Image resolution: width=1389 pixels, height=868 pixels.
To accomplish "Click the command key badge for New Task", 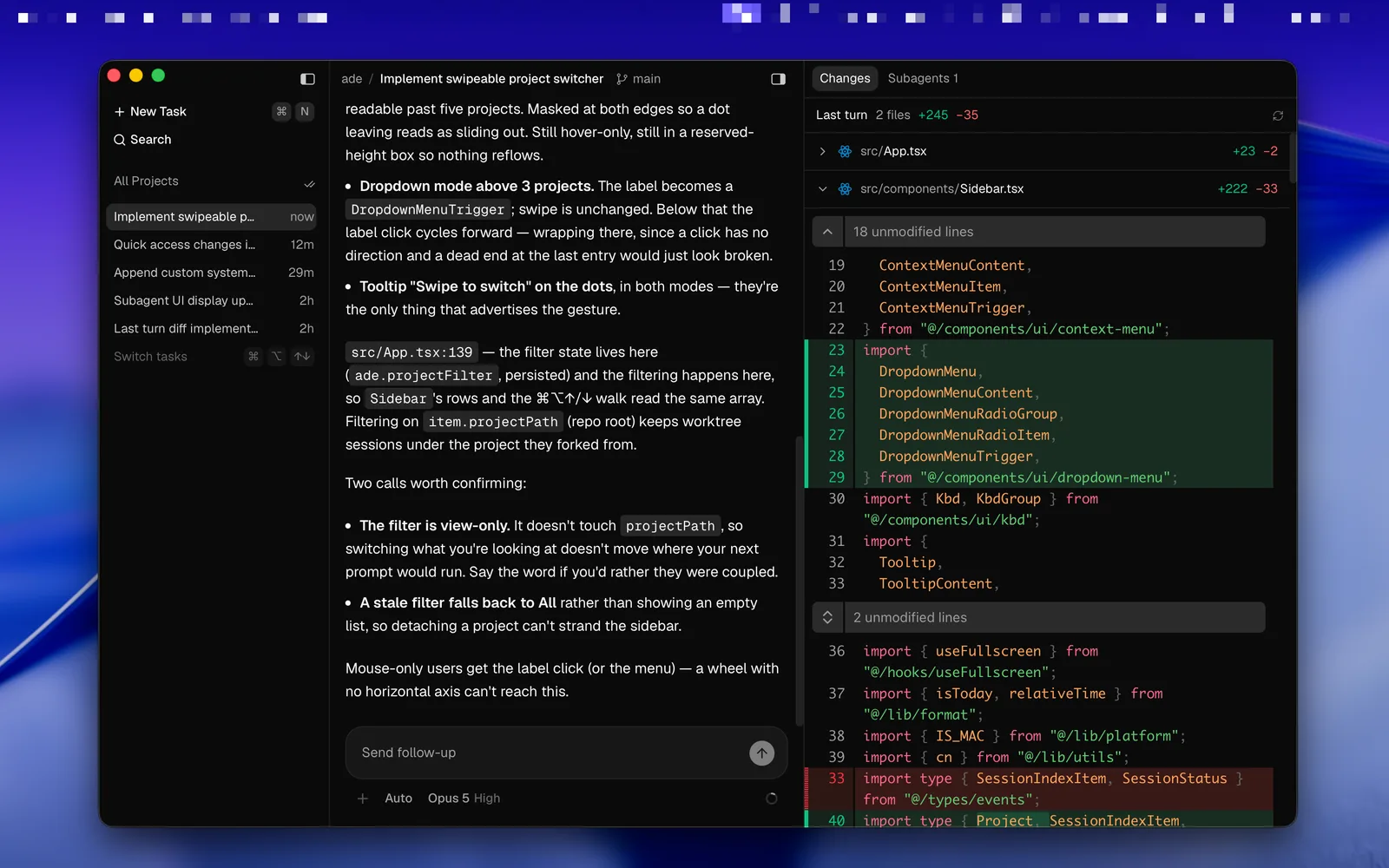I will click(281, 112).
